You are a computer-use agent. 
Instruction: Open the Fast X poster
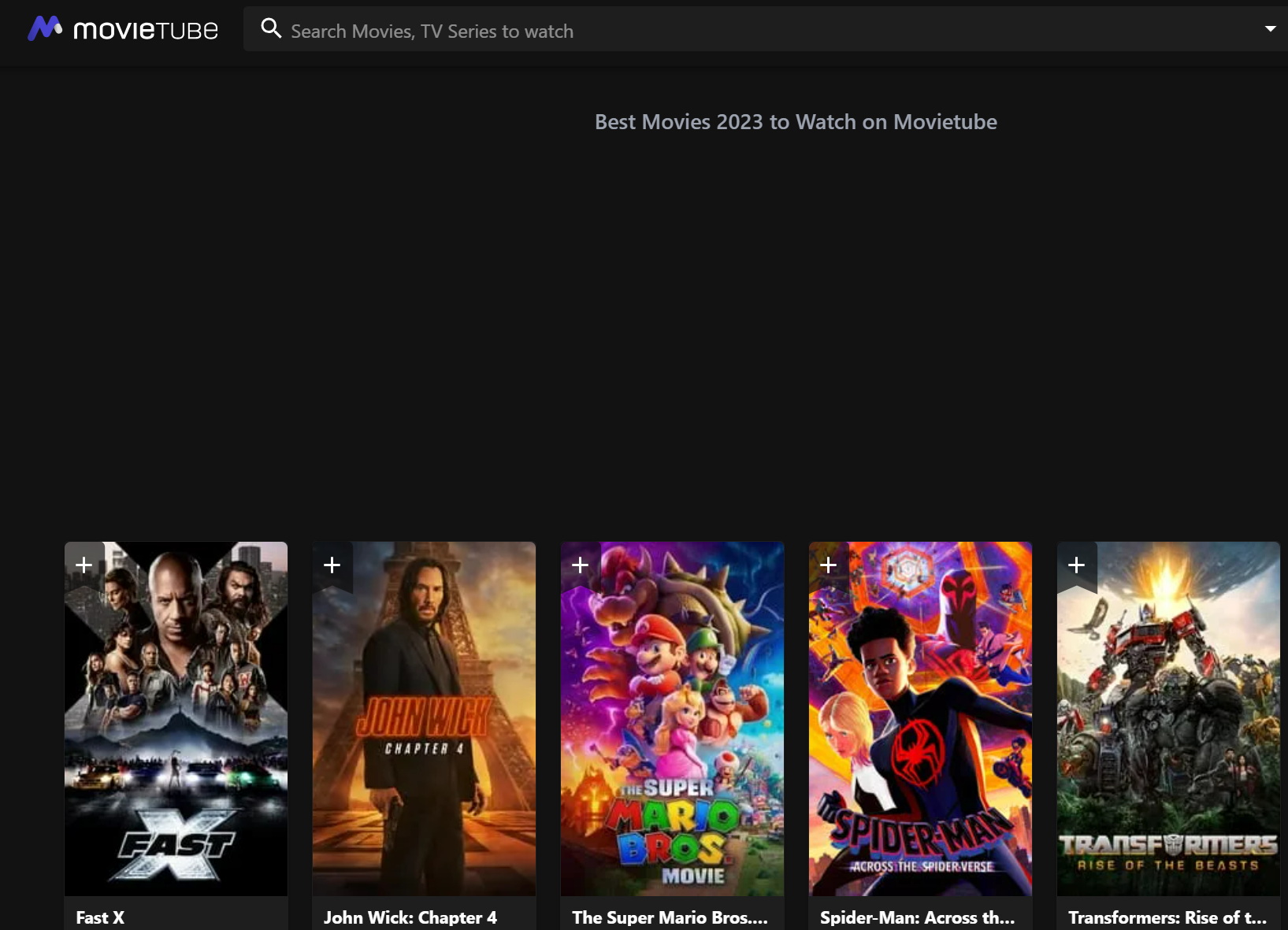[176, 718]
